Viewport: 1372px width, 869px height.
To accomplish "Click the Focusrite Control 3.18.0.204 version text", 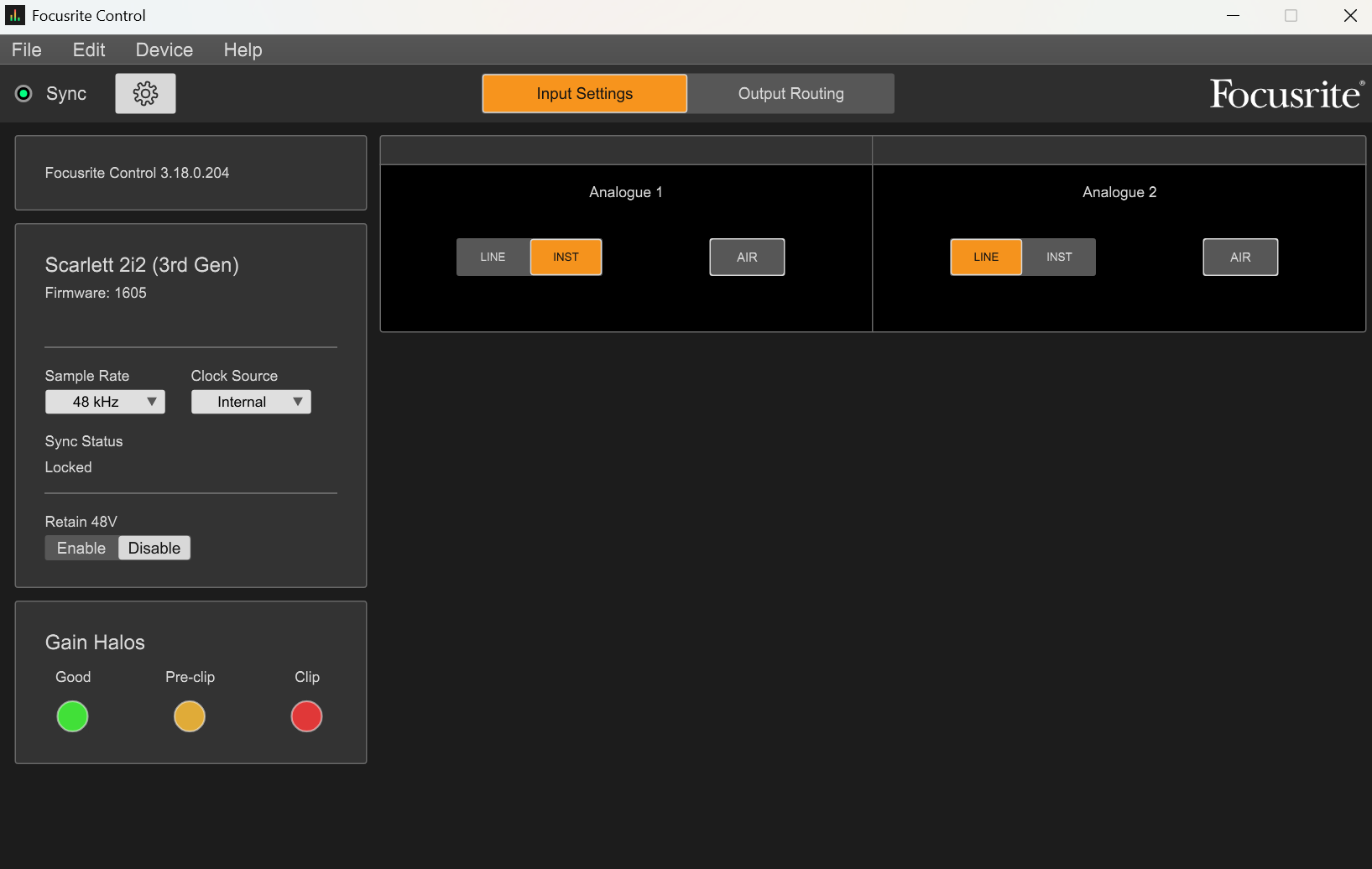I will pos(137,173).
